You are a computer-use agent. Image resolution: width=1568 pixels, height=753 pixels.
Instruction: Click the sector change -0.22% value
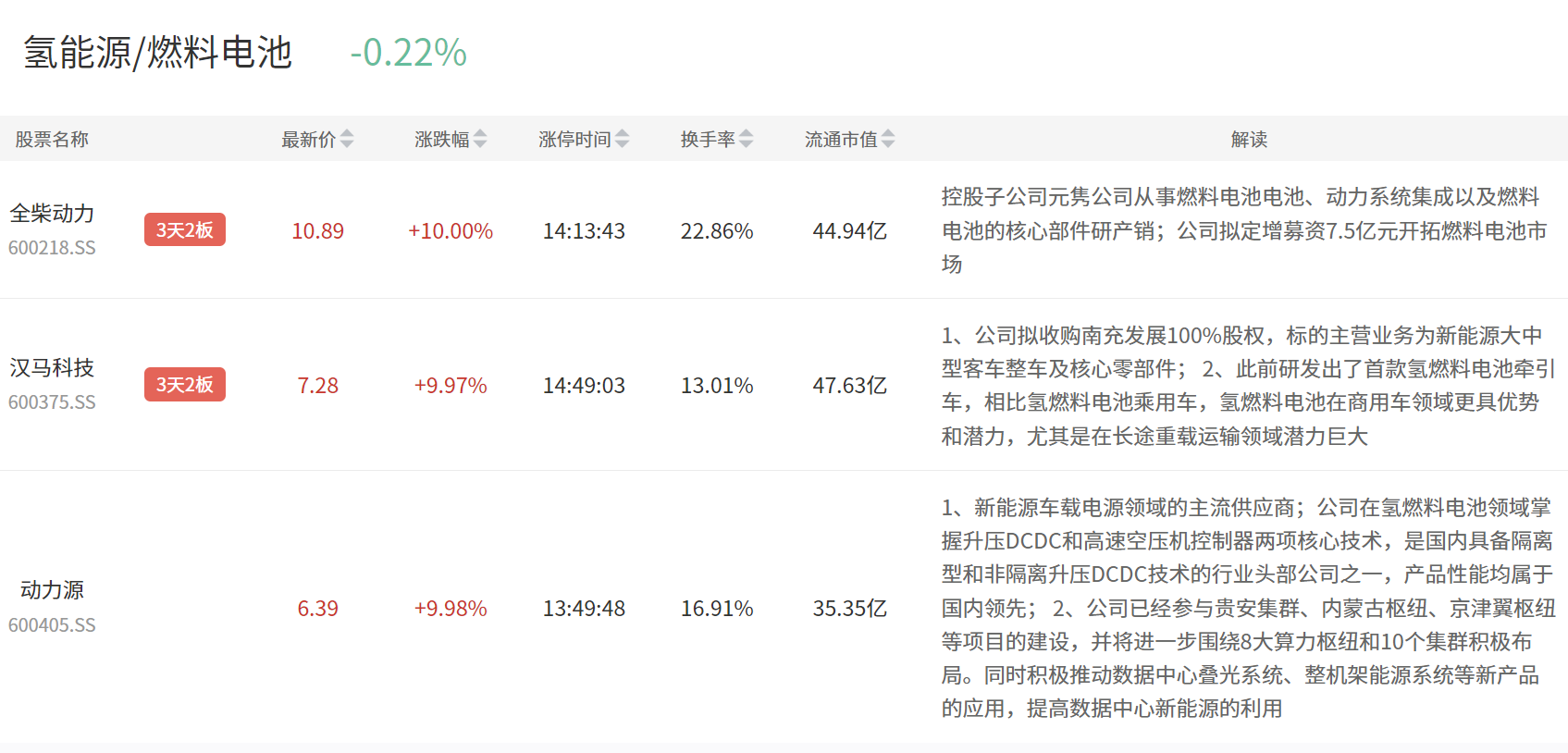coord(408,53)
